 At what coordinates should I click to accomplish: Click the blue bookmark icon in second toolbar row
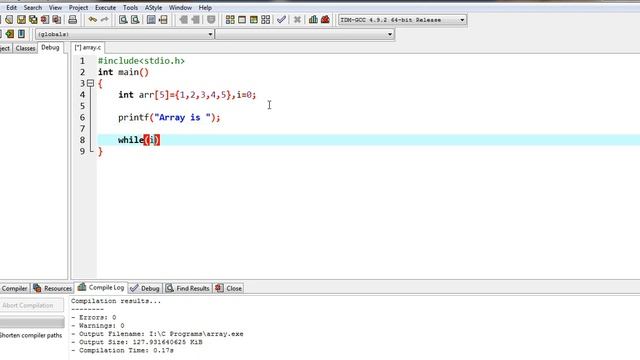tap(21, 34)
